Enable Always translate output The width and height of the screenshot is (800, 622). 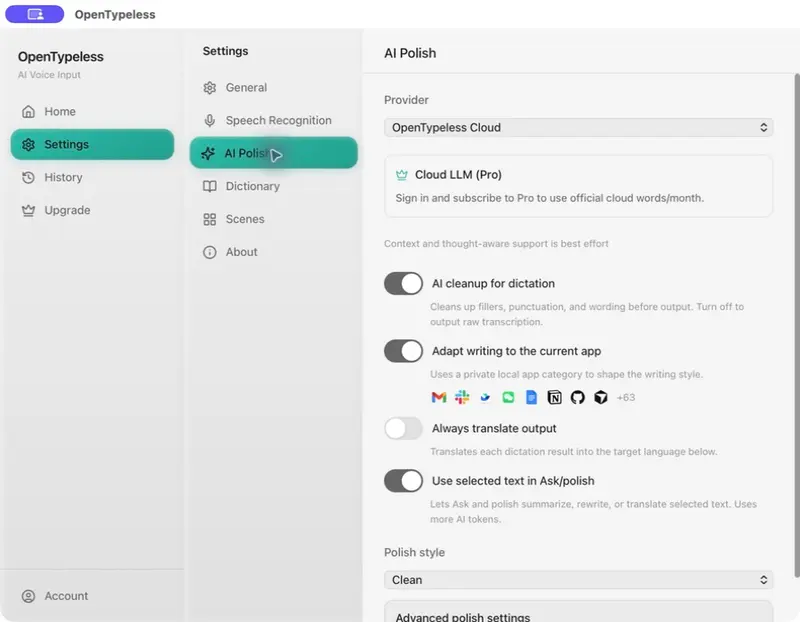coord(404,429)
